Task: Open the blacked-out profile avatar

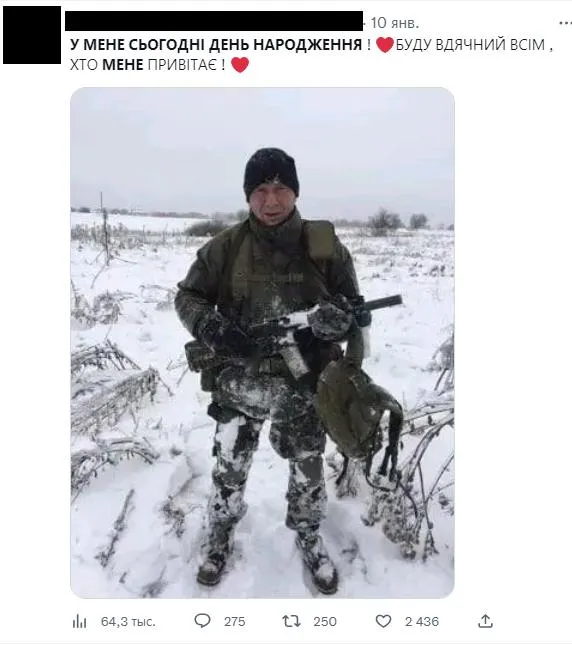Action: (32, 35)
